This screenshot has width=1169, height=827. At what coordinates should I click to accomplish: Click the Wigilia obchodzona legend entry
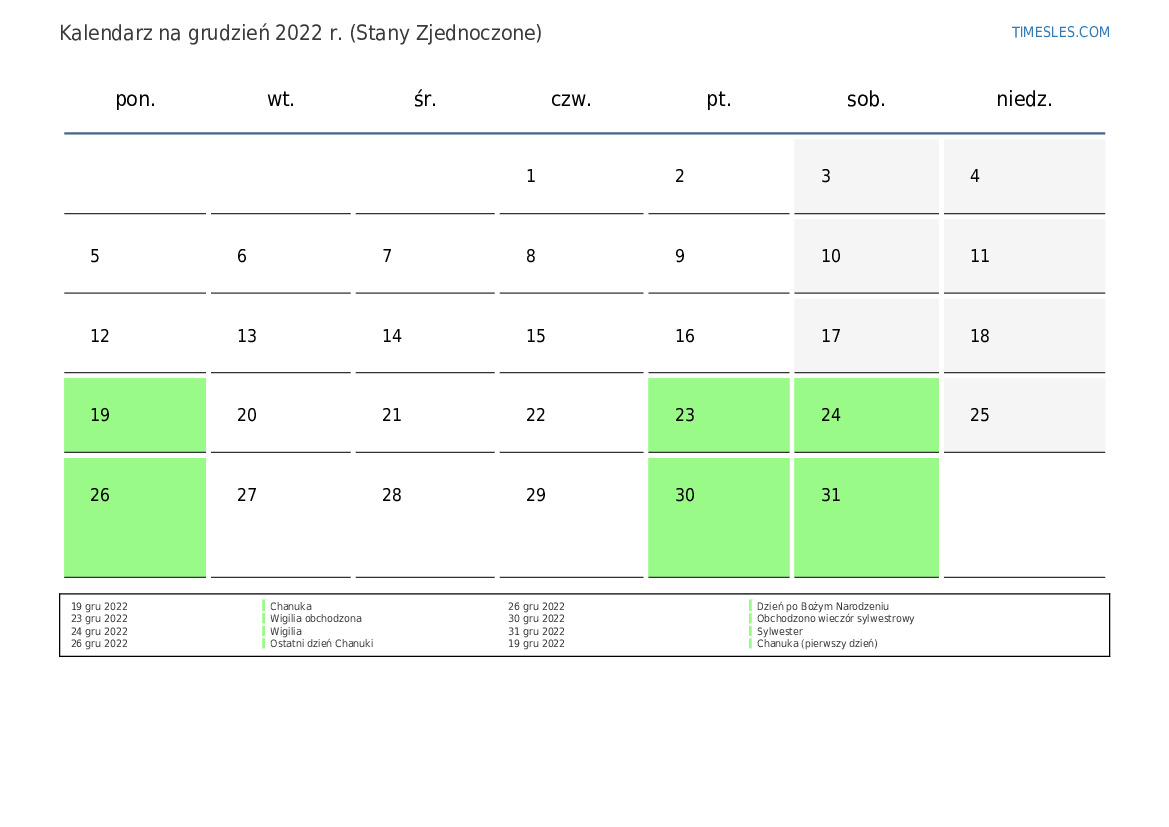pos(315,619)
